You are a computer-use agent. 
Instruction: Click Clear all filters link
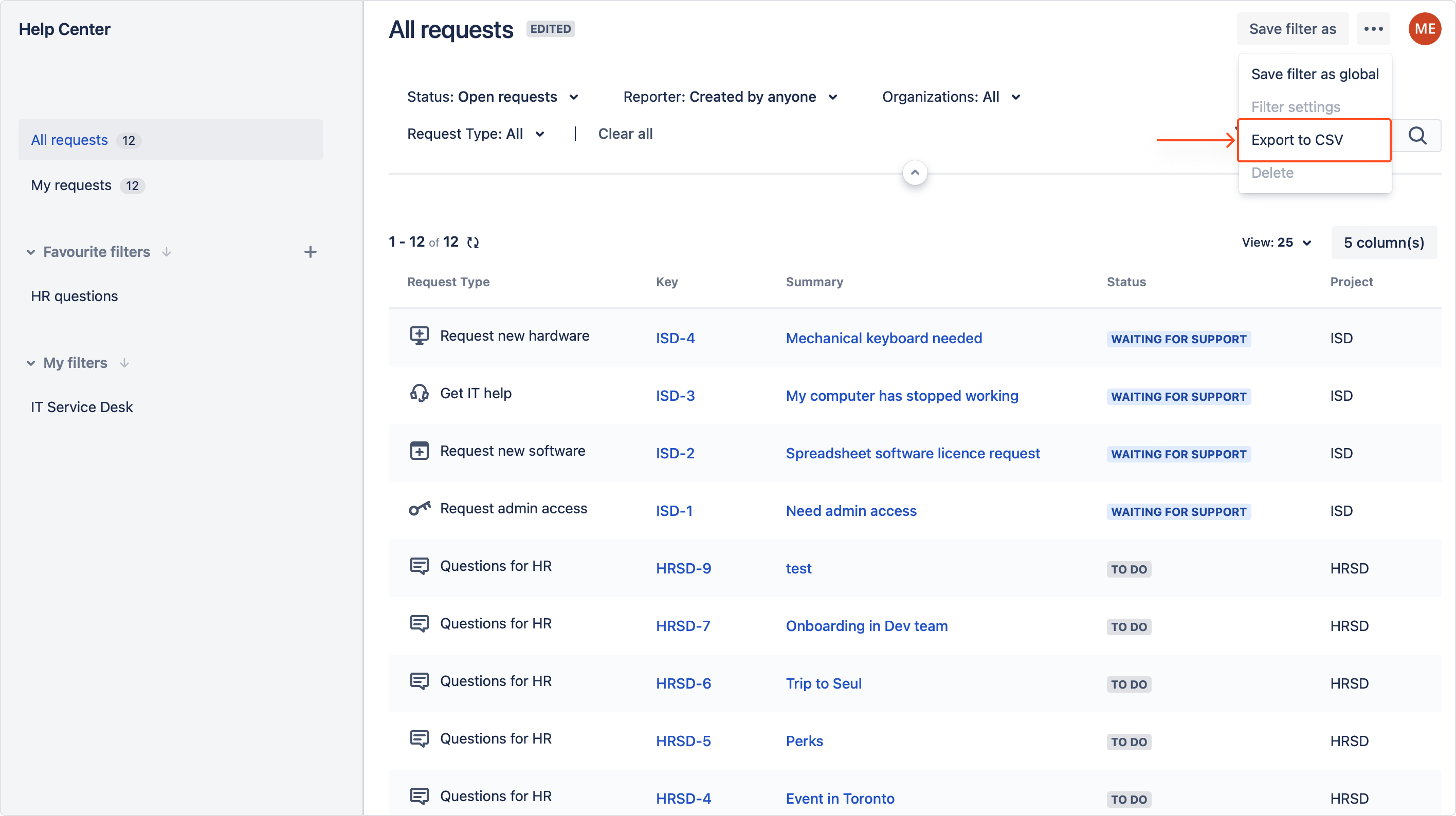[625, 134]
